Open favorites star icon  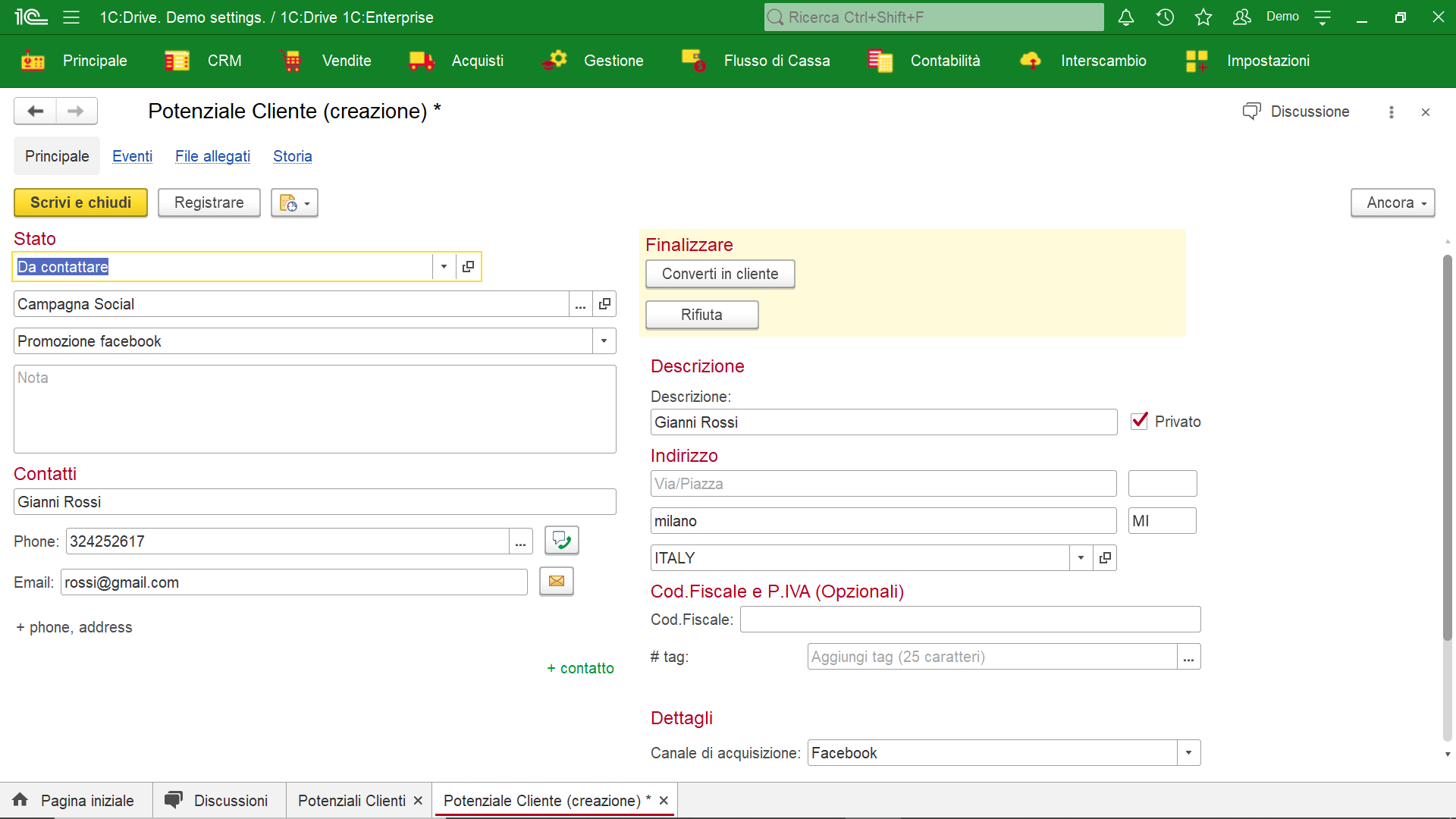pyautogui.click(x=1203, y=17)
